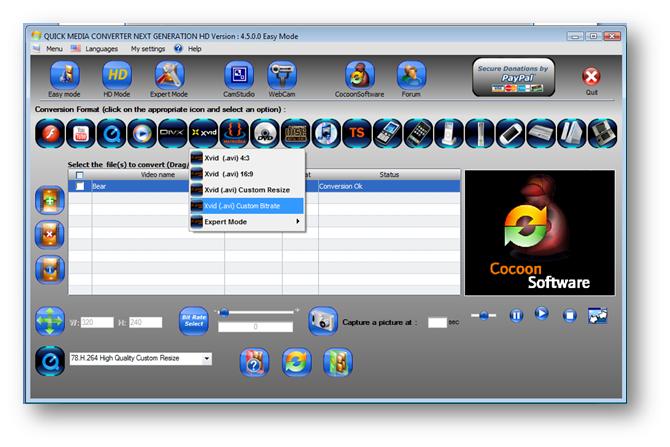Select the Nintendo DS format icon

602,134
